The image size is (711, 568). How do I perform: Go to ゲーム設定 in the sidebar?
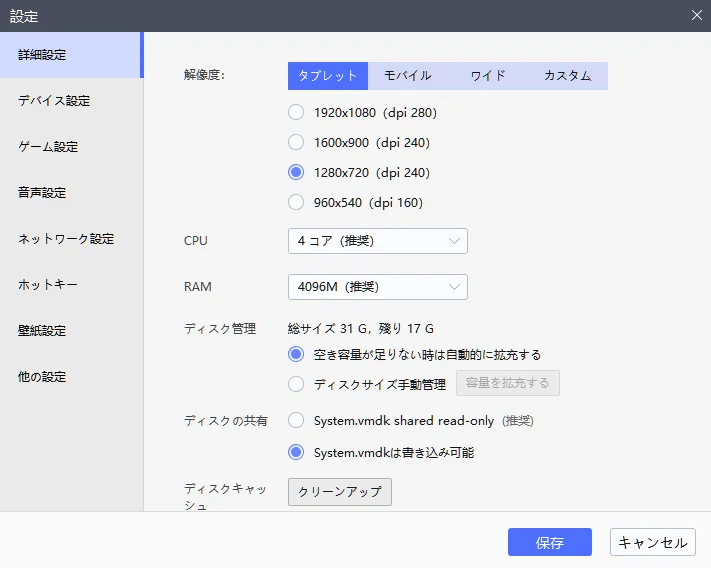click(71, 147)
